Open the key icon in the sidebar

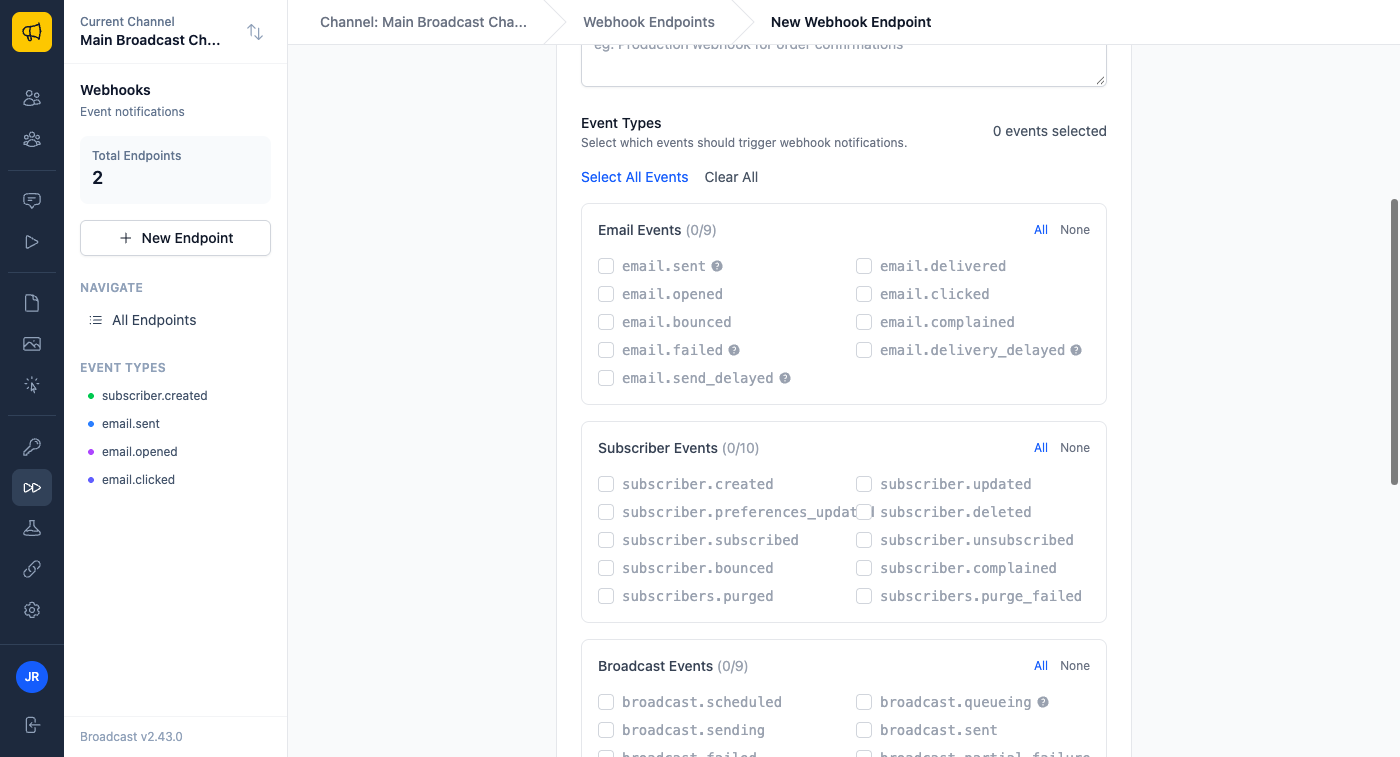point(32,446)
